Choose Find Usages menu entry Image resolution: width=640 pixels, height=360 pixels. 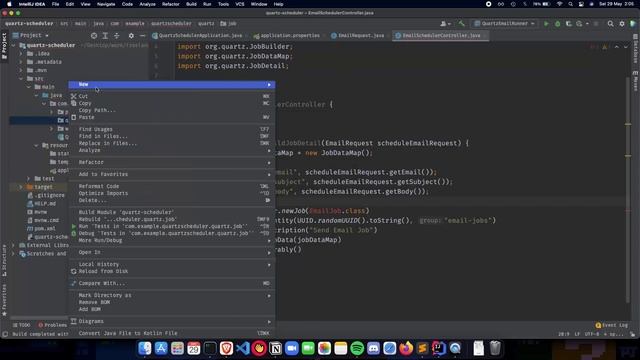[x=171, y=129]
